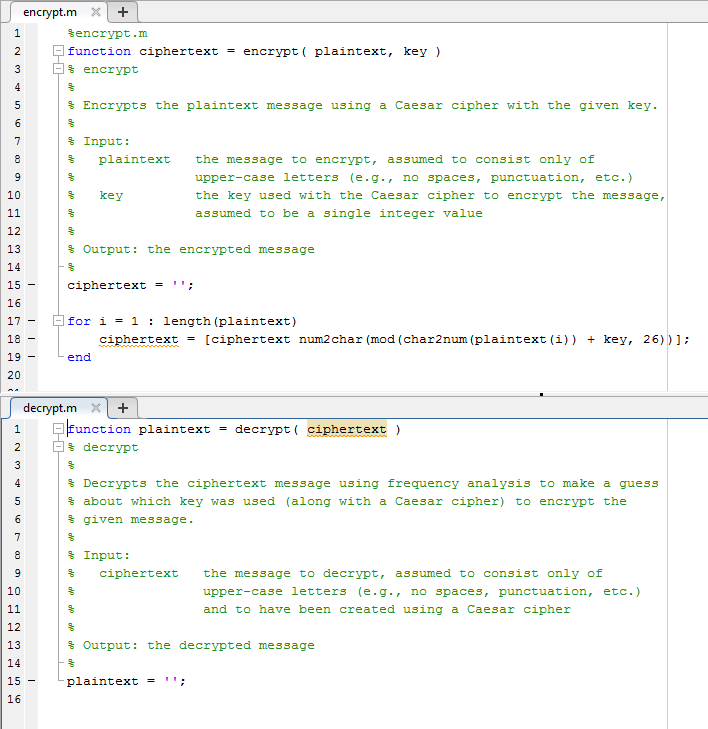Click 'num2char' call in line 18
Screen dimensions: 708x729
pos(331,339)
